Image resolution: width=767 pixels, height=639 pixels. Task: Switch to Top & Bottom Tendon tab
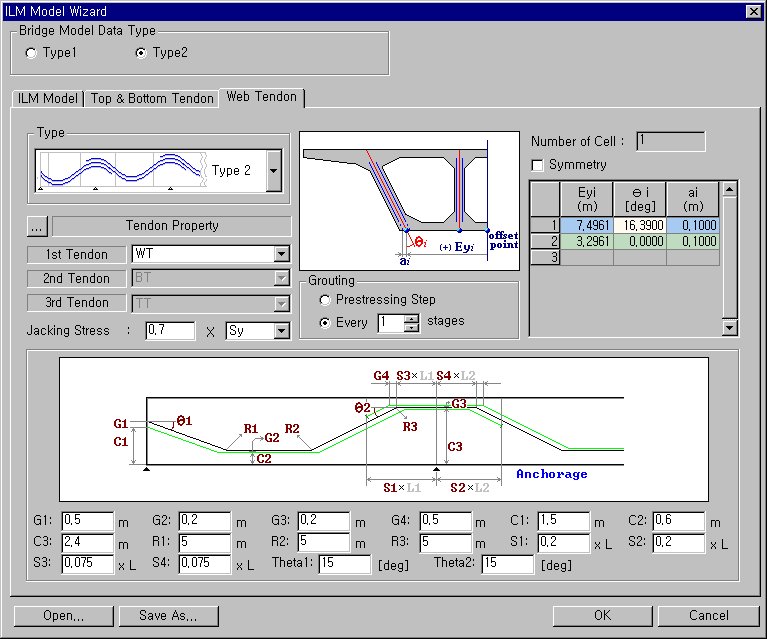[152, 98]
